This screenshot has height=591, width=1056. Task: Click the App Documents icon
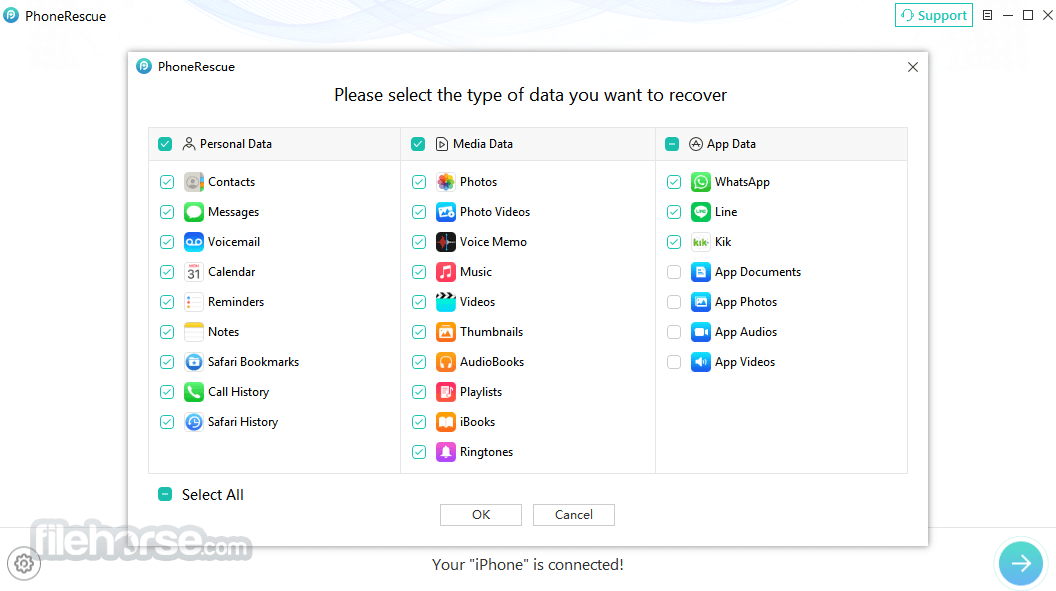701,272
